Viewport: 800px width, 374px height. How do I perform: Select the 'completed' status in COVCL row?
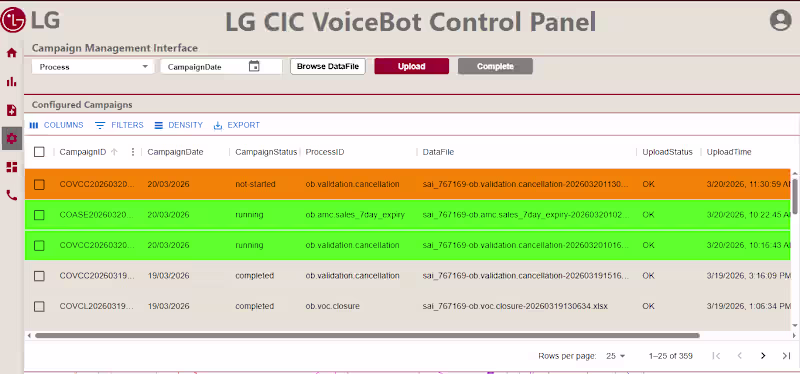coord(255,307)
